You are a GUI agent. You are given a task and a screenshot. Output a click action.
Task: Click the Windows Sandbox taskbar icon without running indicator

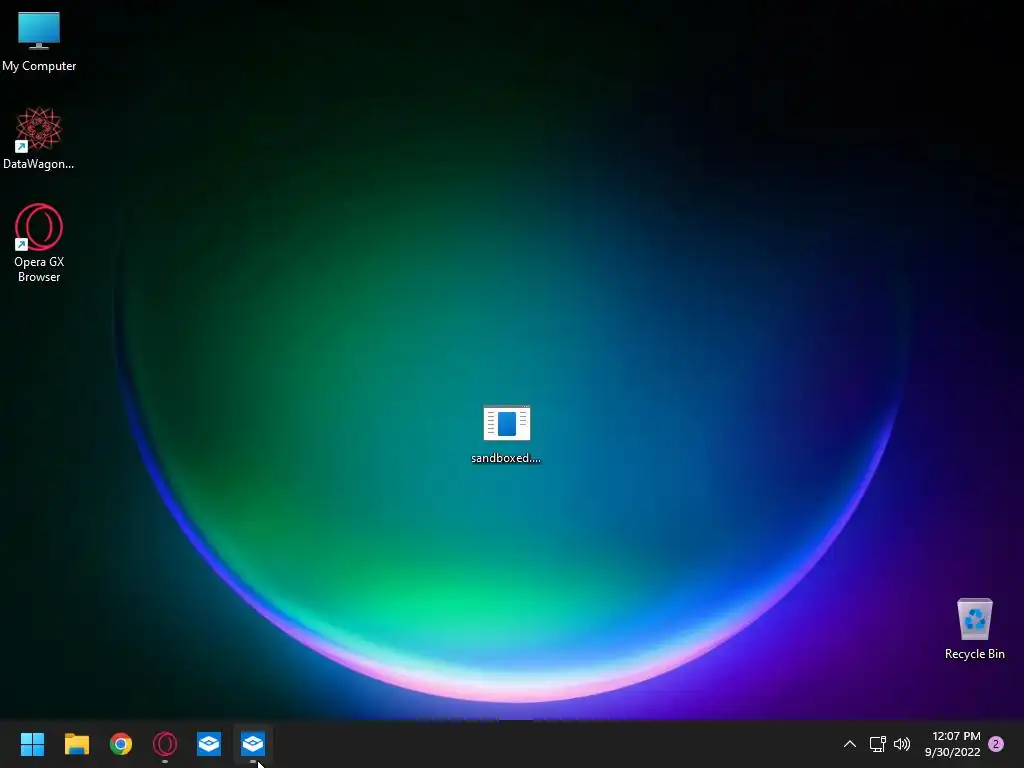209,744
